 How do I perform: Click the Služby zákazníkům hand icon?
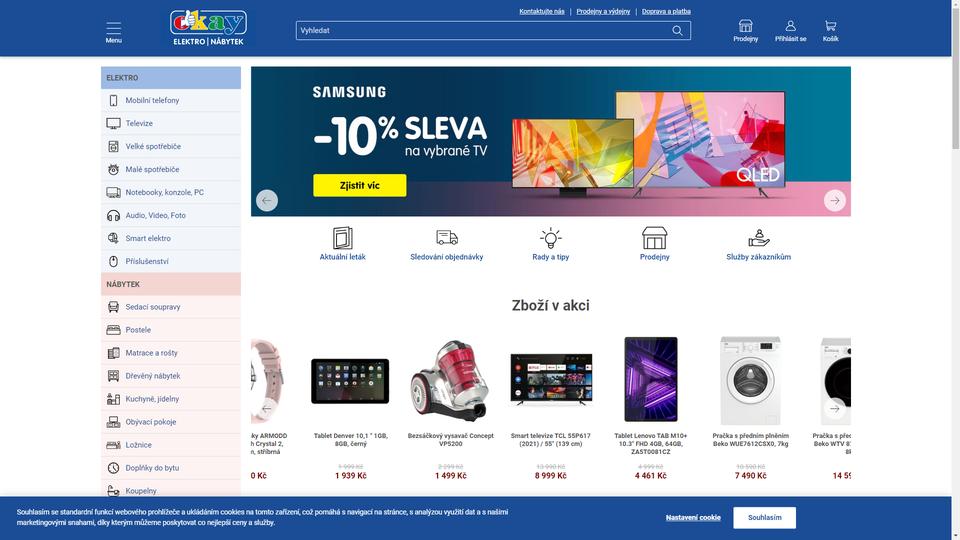[x=759, y=238]
